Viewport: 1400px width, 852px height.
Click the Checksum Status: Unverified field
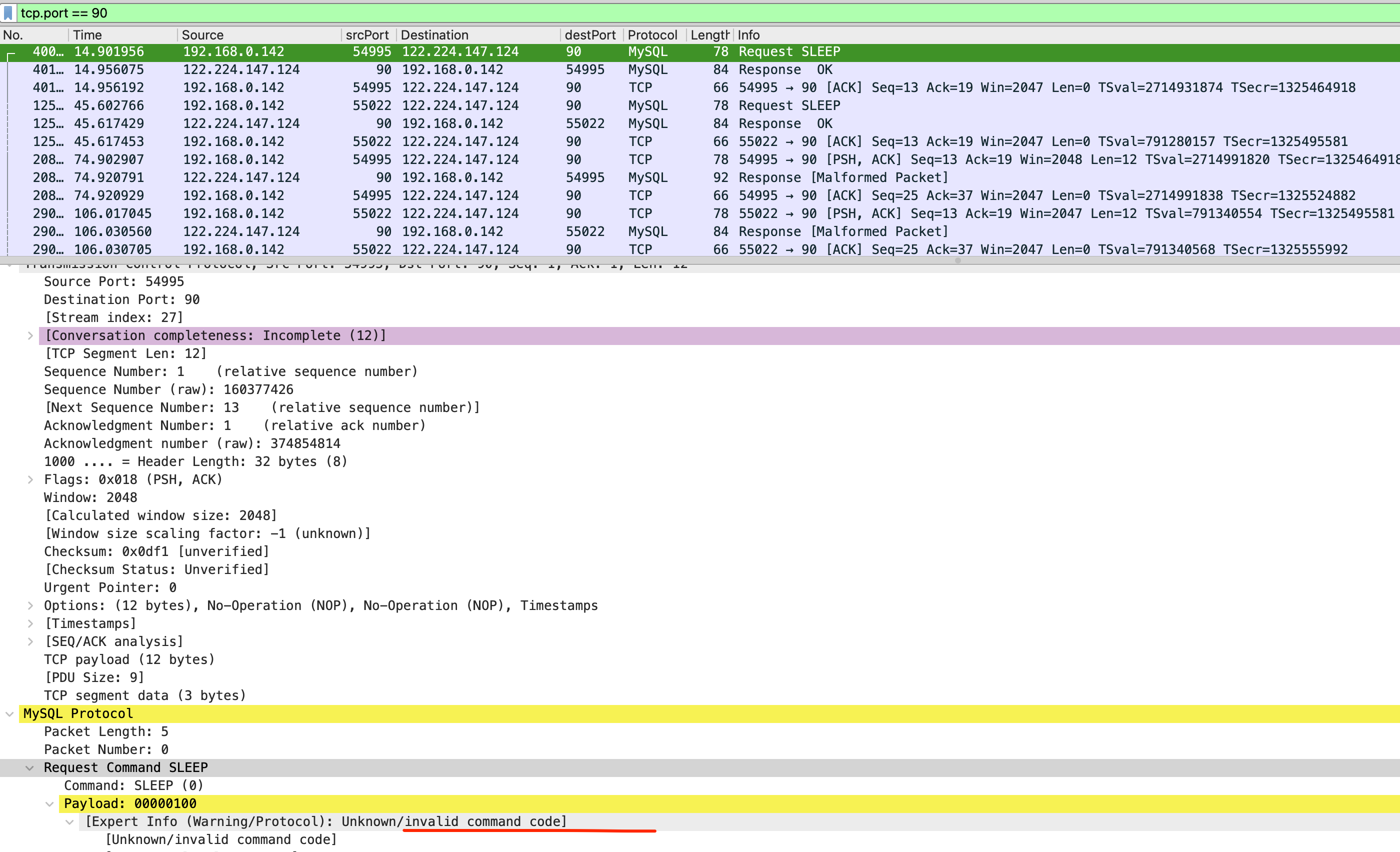pyautogui.click(x=157, y=569)
